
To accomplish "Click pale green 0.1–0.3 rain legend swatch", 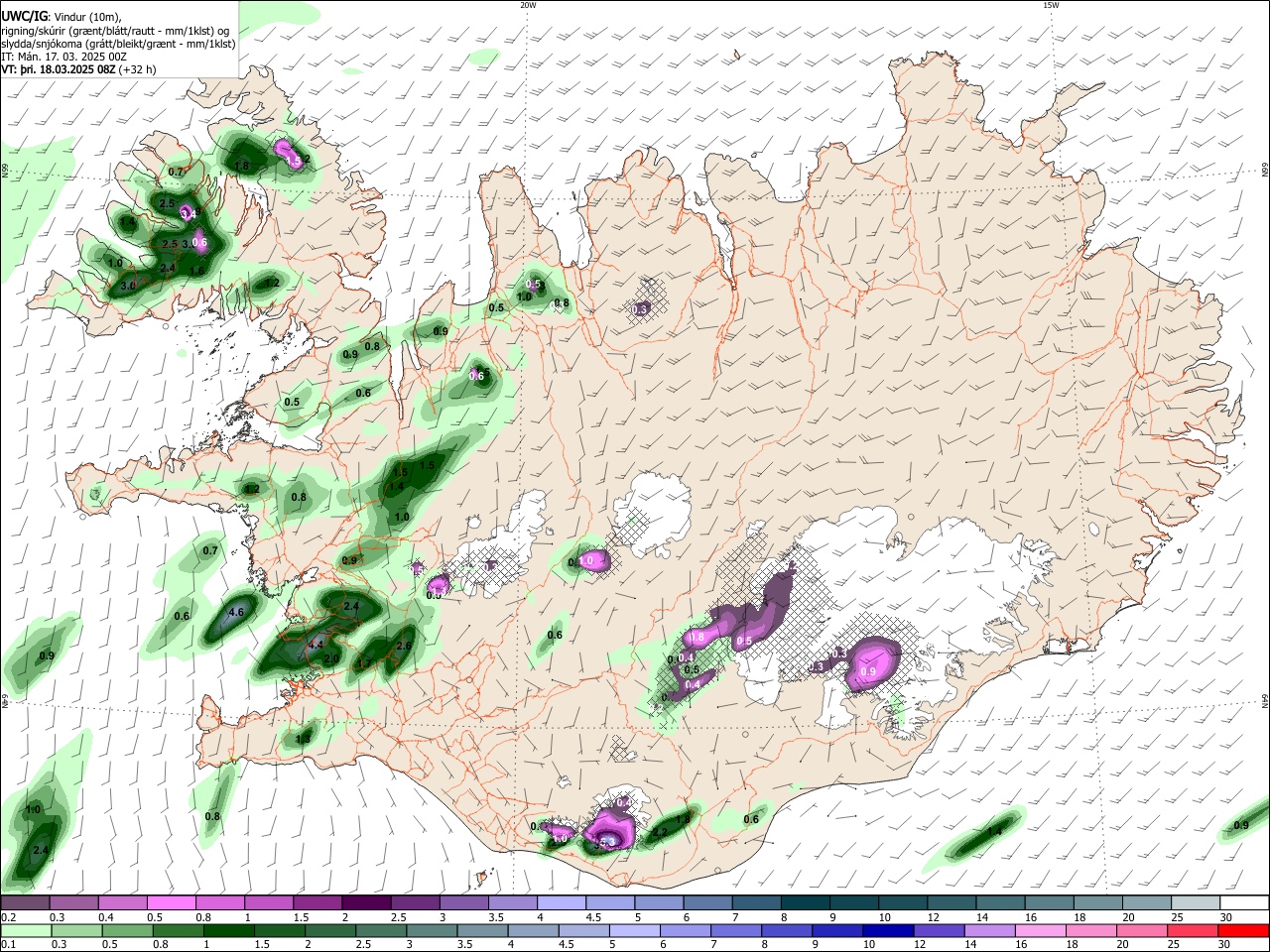I will tap(25, 930).
